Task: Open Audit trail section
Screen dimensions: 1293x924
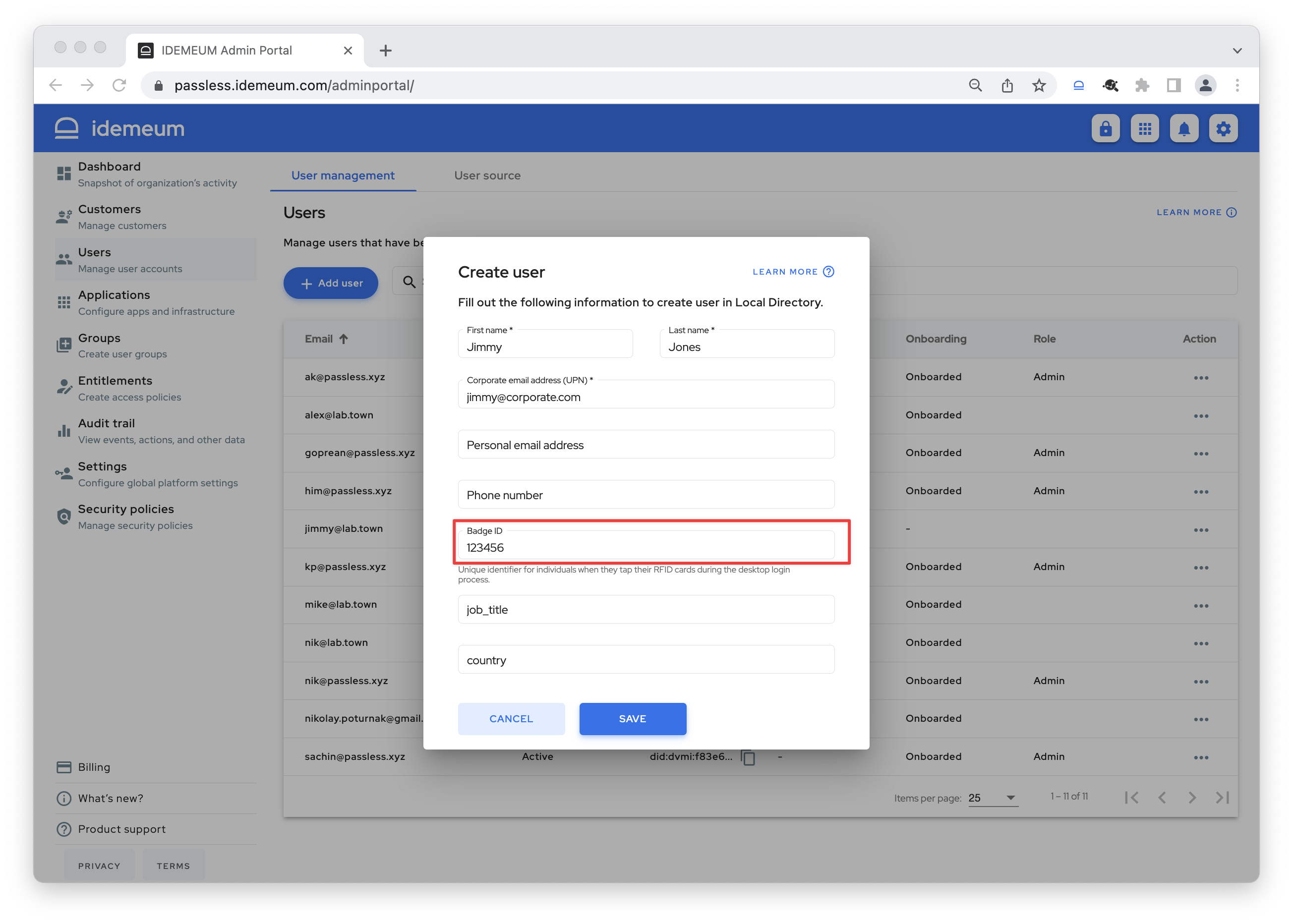Action: pos(156,431)
